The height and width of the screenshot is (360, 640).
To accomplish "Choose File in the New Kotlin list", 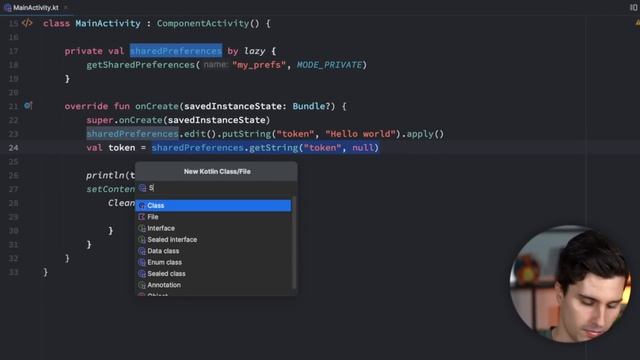I will [213, 217].
